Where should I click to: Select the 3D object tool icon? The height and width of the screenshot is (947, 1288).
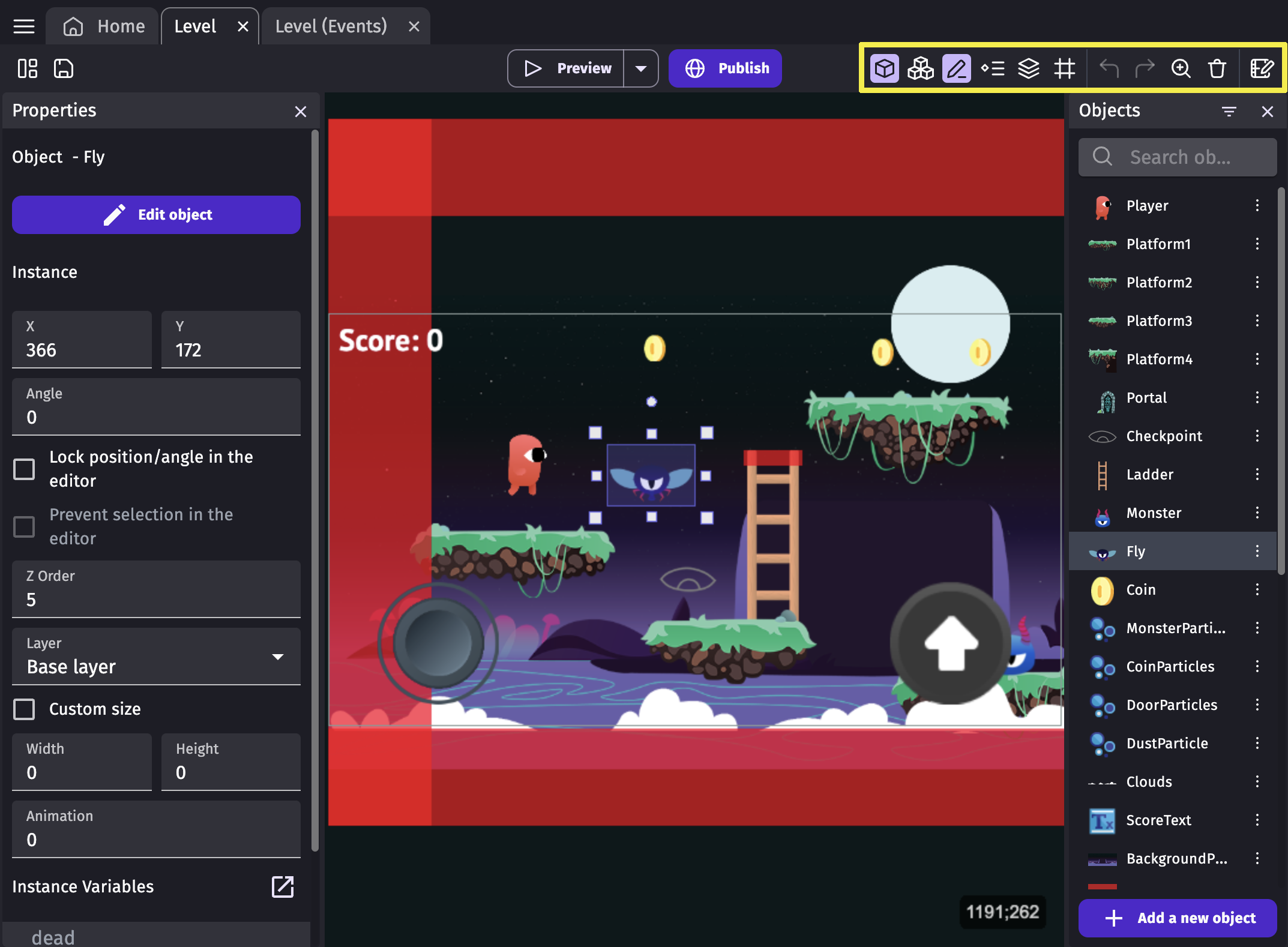click(x=885, y=68)
